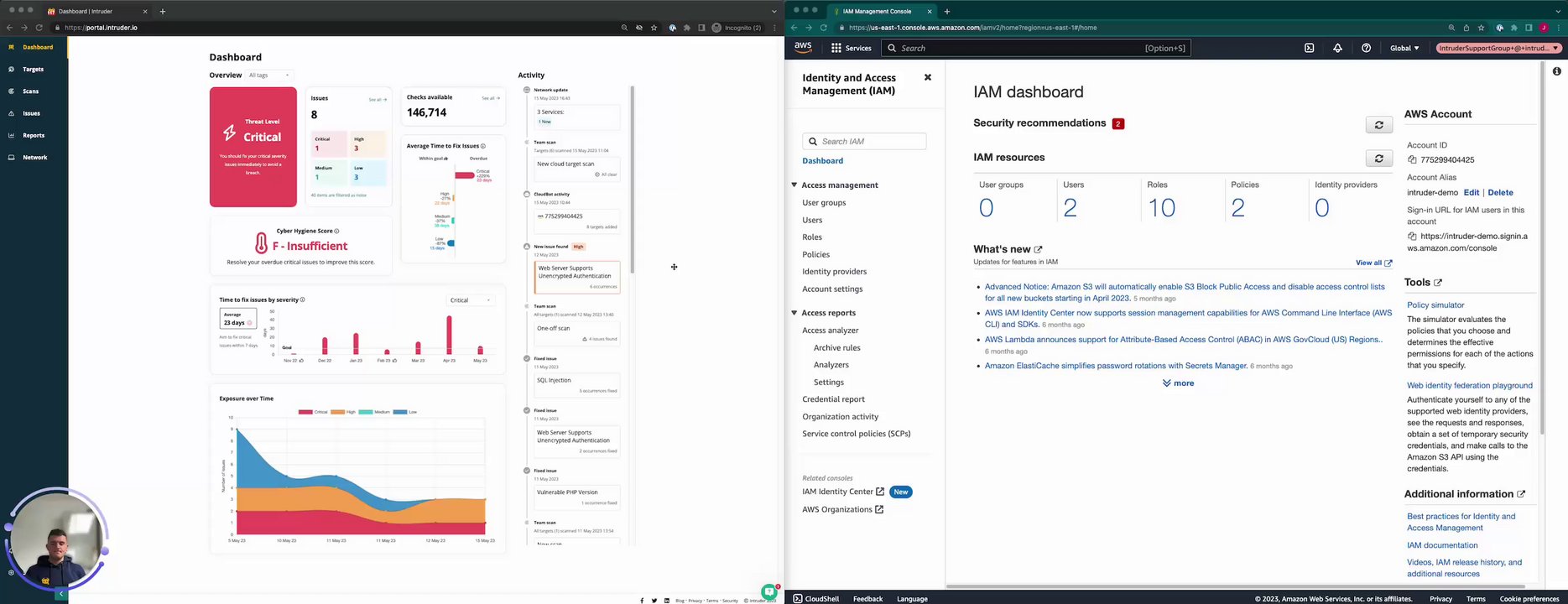Open IntruderSupportGroup account menu
Viewport: 1568px width, 604px height.
coord(1498,48)
